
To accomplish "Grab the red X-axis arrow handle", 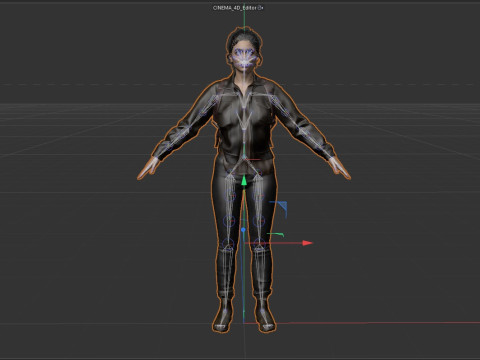I will pyautogui.click(x=307, y=243).
